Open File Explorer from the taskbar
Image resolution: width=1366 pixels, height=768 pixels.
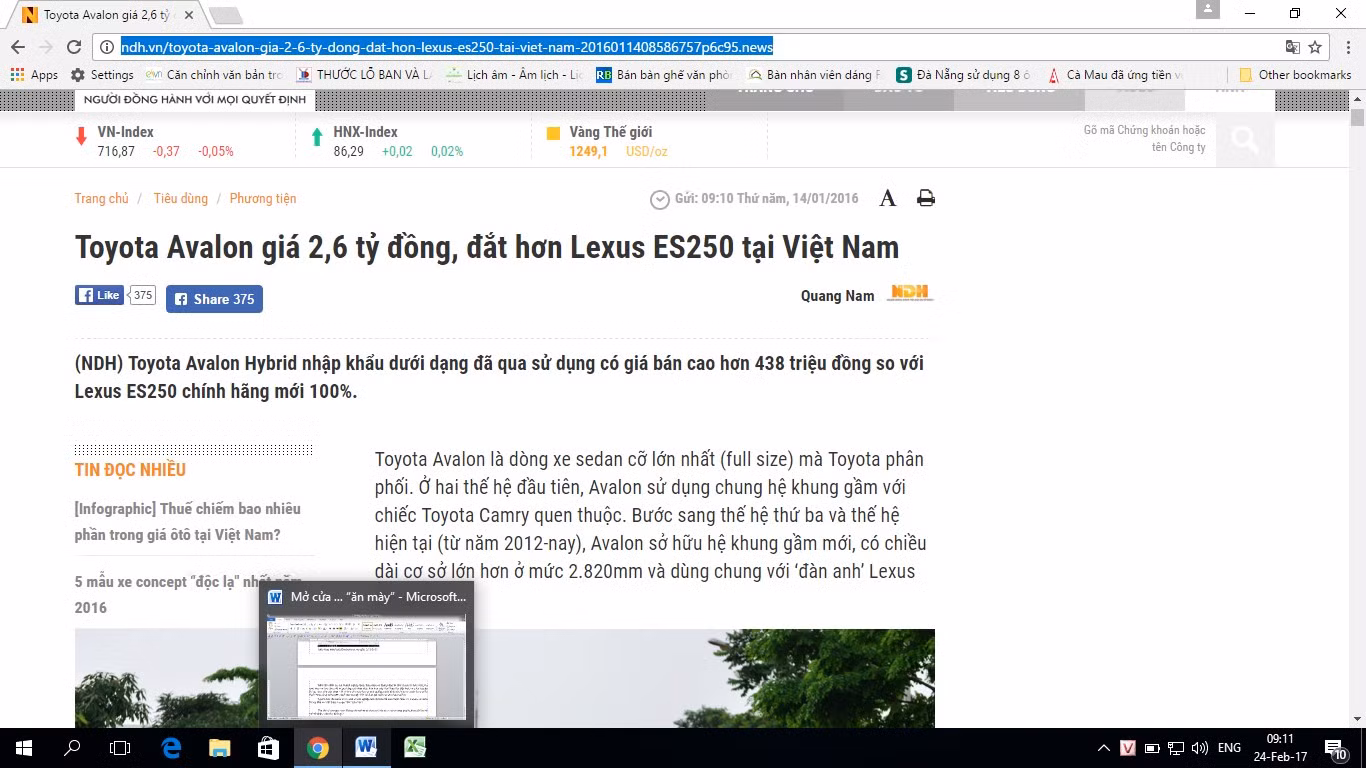tap(219, 748)
